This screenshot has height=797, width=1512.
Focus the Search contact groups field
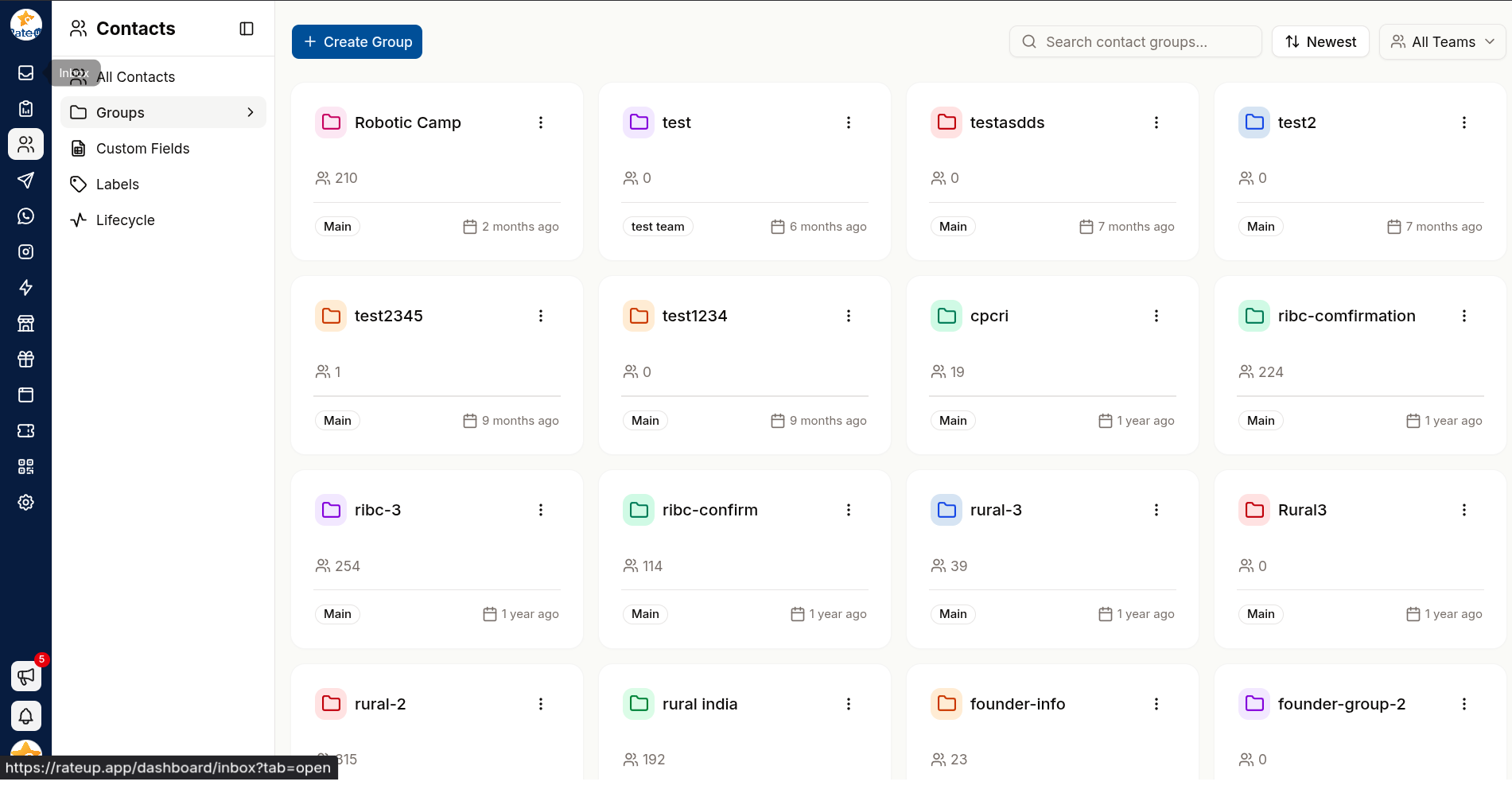[x=1136, y=41]
